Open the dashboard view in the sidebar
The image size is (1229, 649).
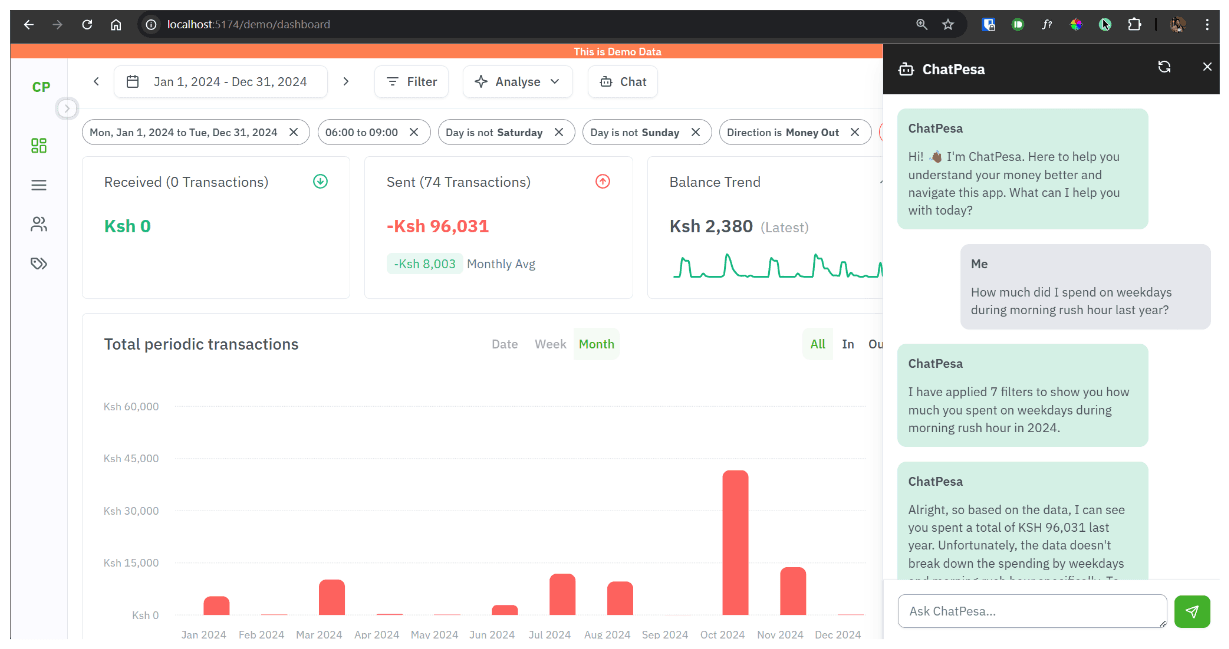point(39,146)
